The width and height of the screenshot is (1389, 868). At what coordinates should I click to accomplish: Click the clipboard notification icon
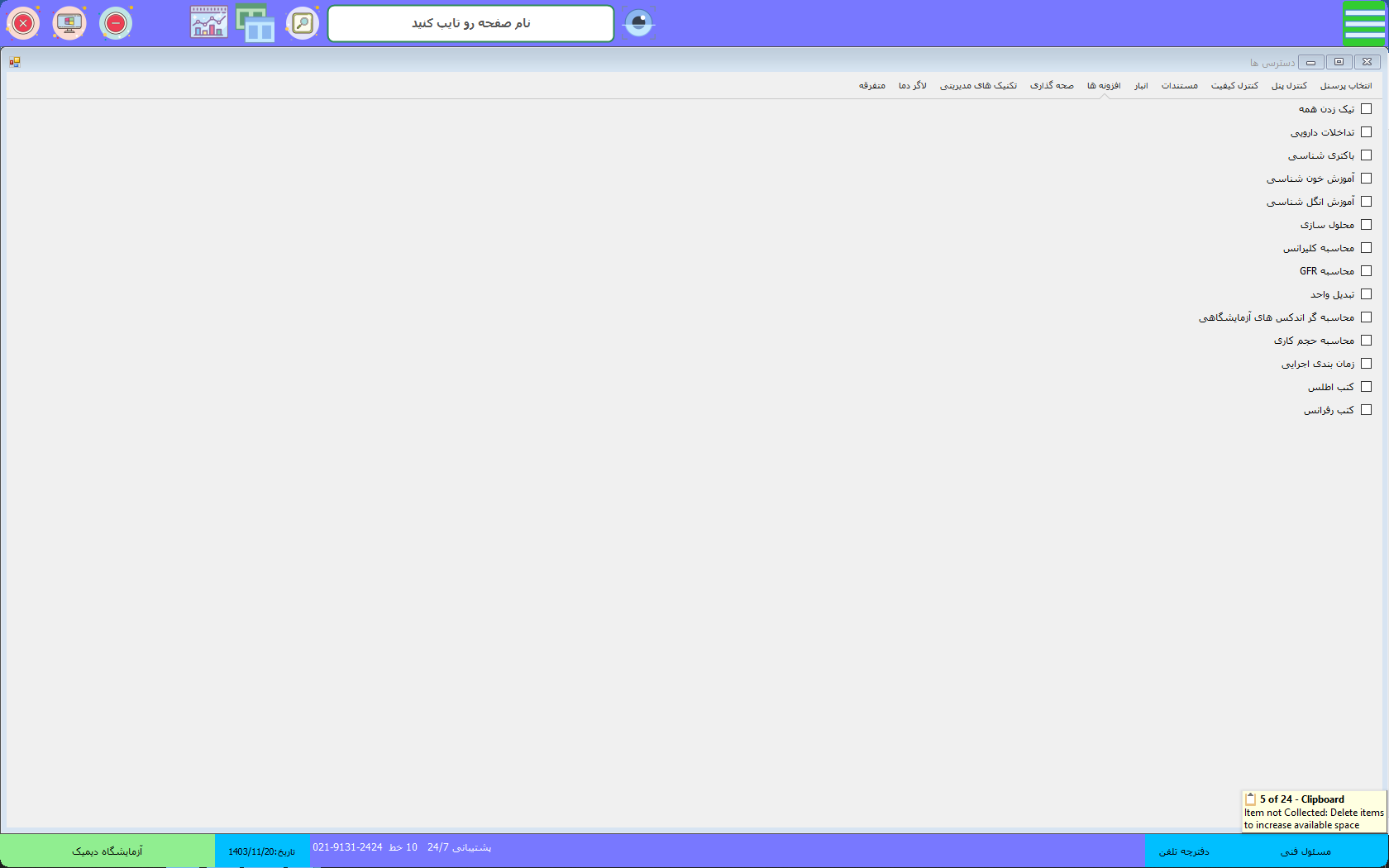(1251, 799)
